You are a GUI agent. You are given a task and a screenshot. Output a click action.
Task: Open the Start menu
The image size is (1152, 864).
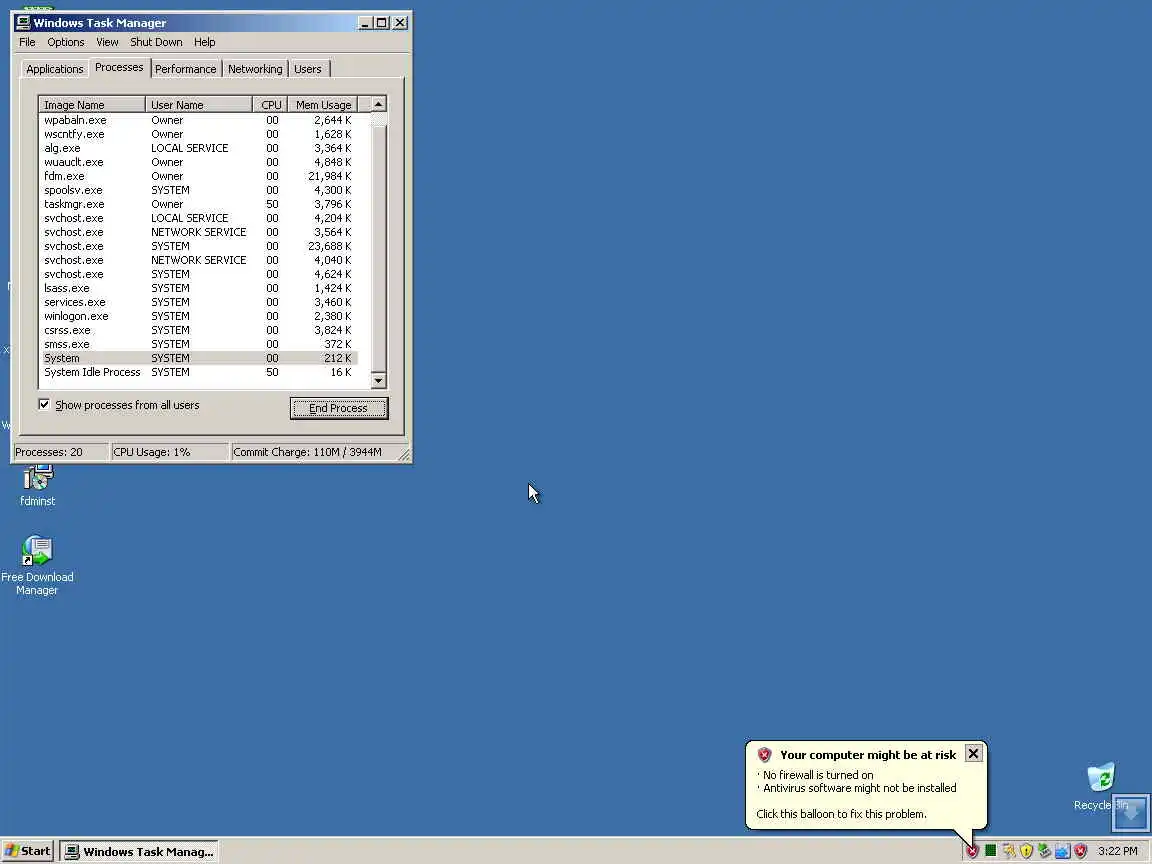[x=28, y=851]
